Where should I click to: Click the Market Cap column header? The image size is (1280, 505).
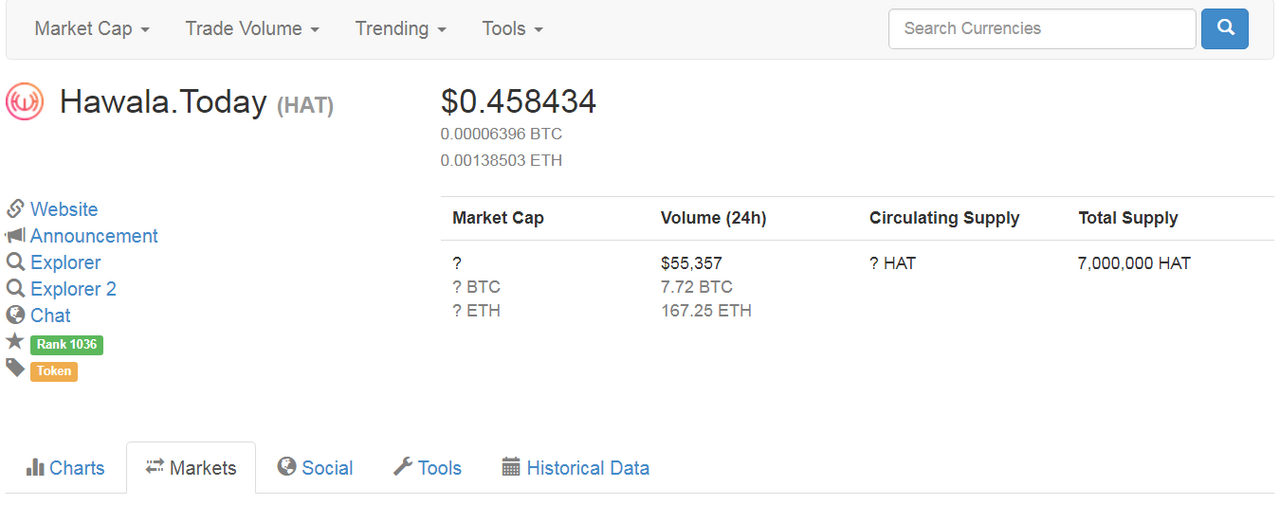[x=498, y=218]
